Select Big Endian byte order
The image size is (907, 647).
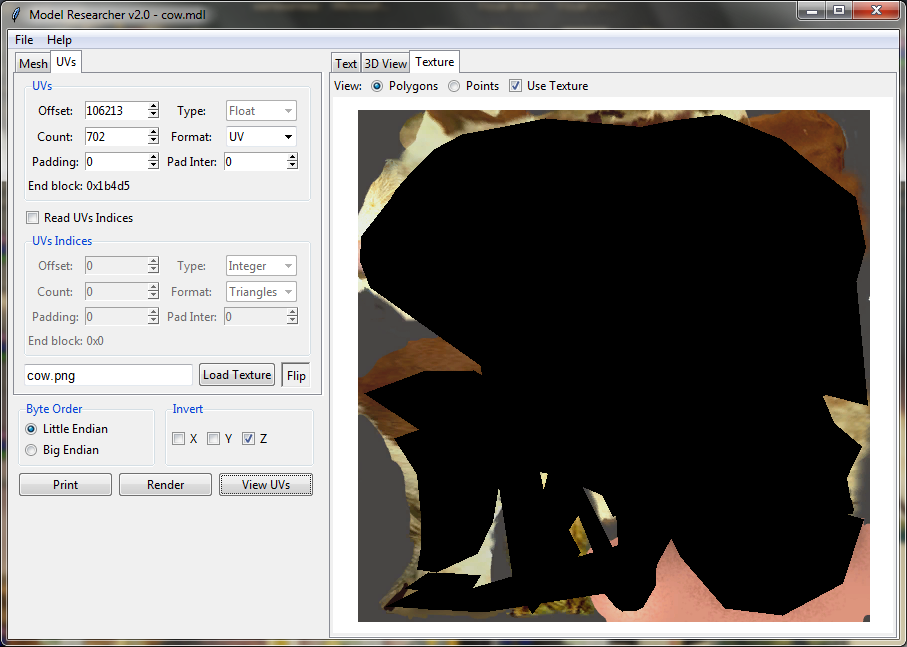[31, 450]
